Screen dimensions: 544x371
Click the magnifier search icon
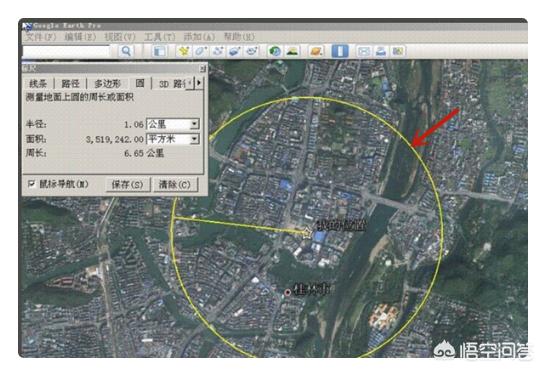pyautogui.click(x=126, y=51)
